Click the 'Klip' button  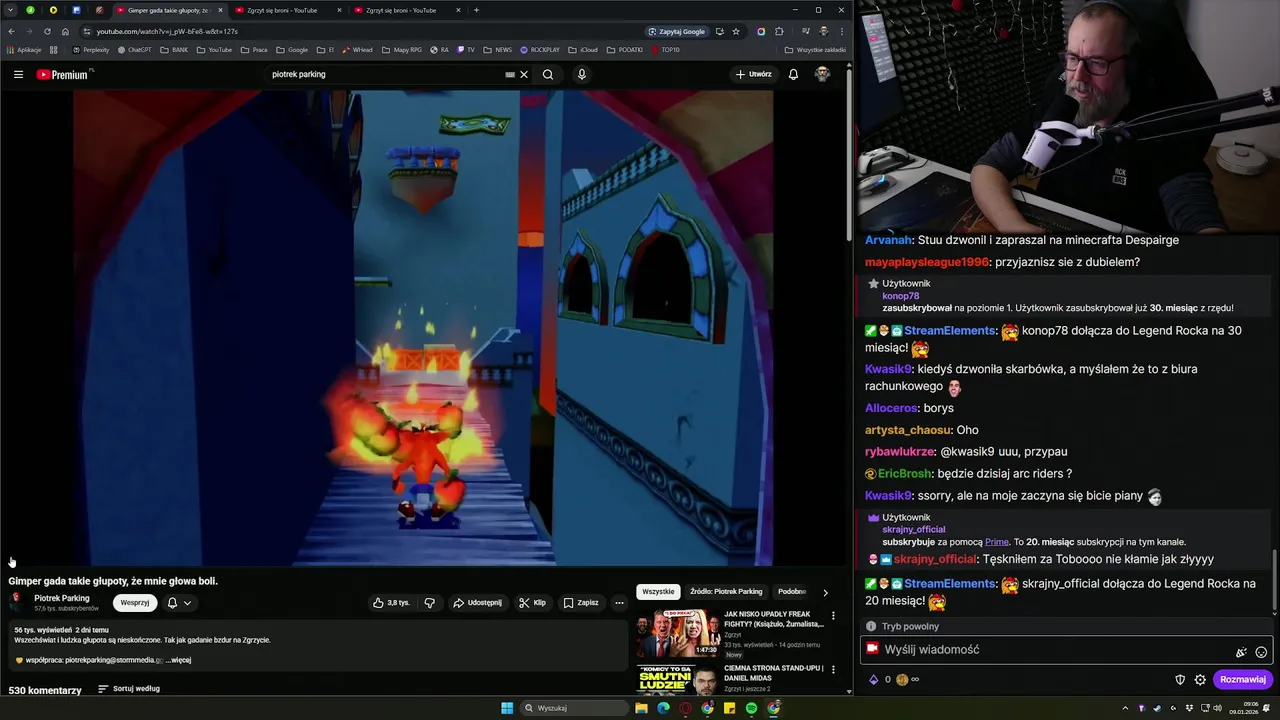[532, 603]
